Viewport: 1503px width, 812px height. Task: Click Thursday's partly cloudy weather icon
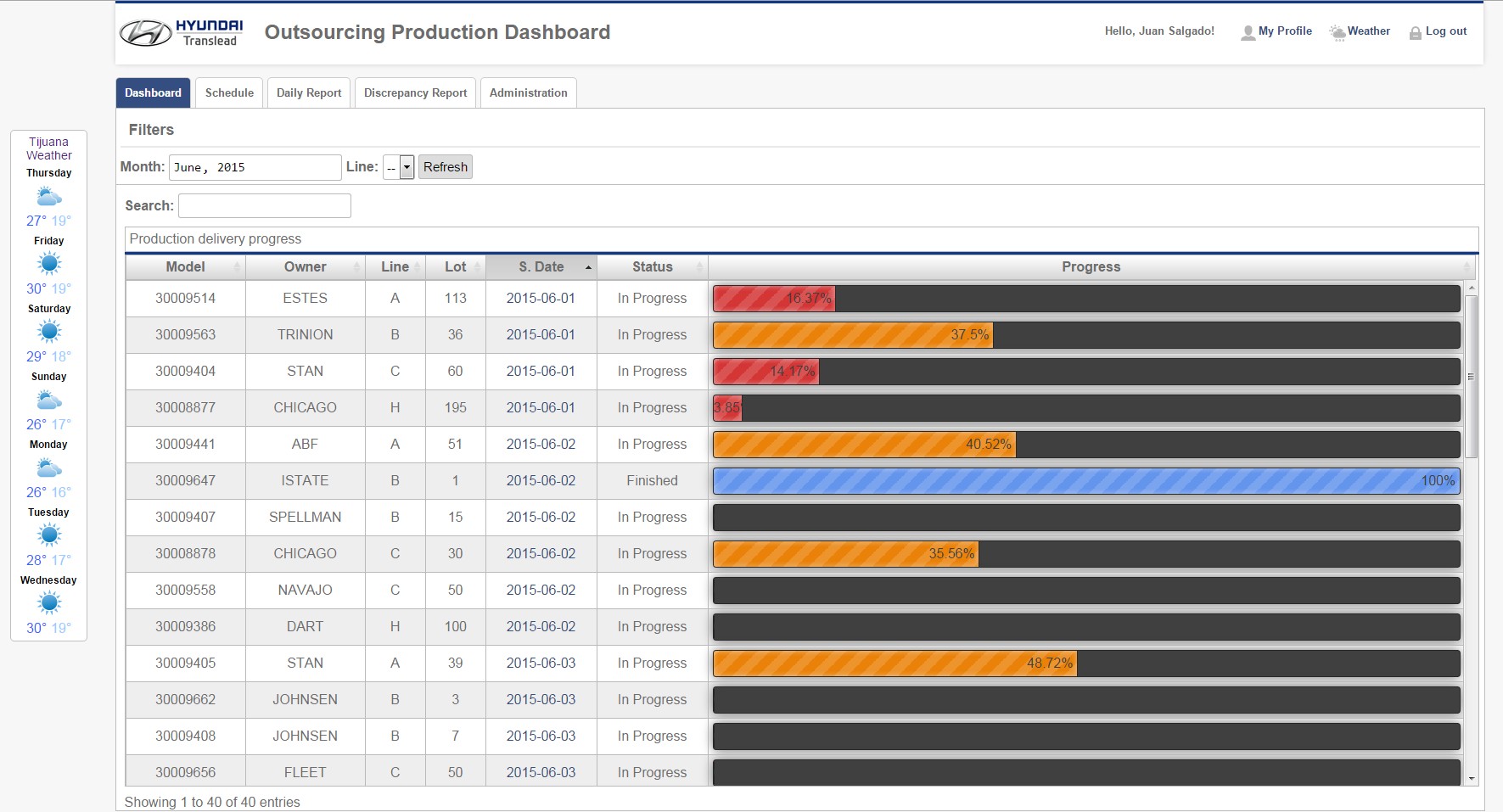click(x=49, y=198)
